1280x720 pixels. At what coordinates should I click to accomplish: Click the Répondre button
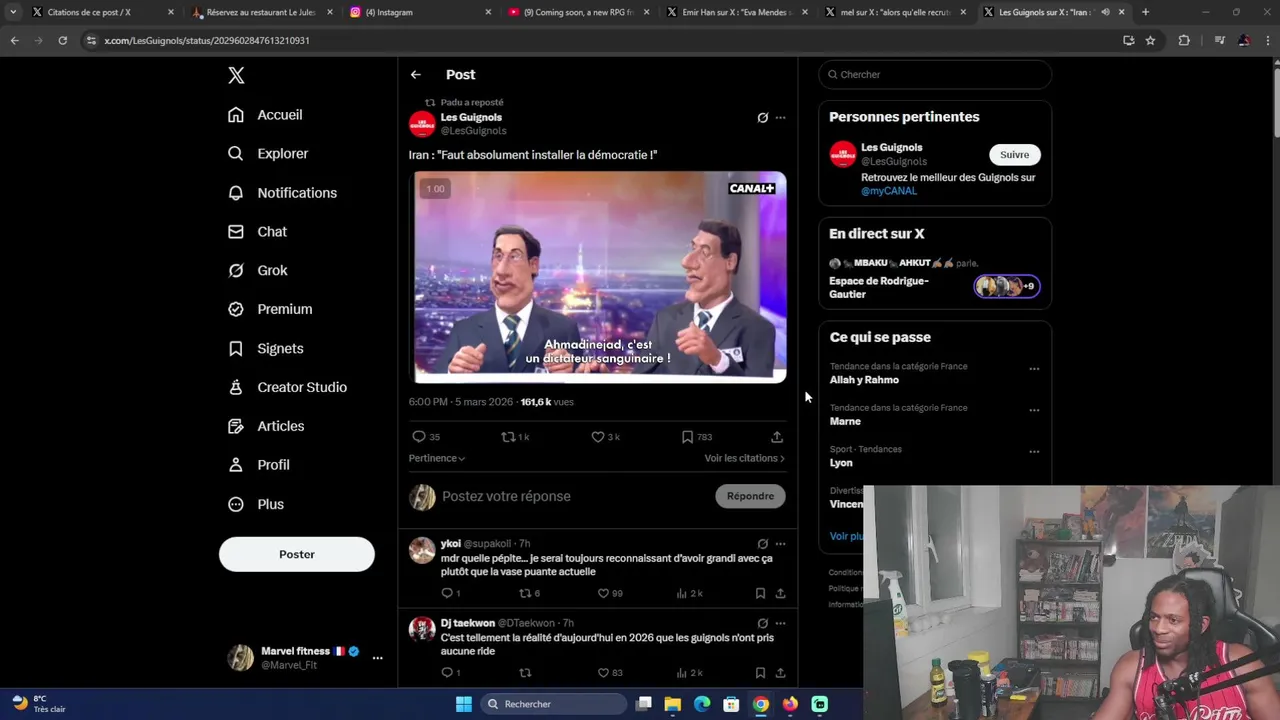pyautogui.click(x=750, y=496)
